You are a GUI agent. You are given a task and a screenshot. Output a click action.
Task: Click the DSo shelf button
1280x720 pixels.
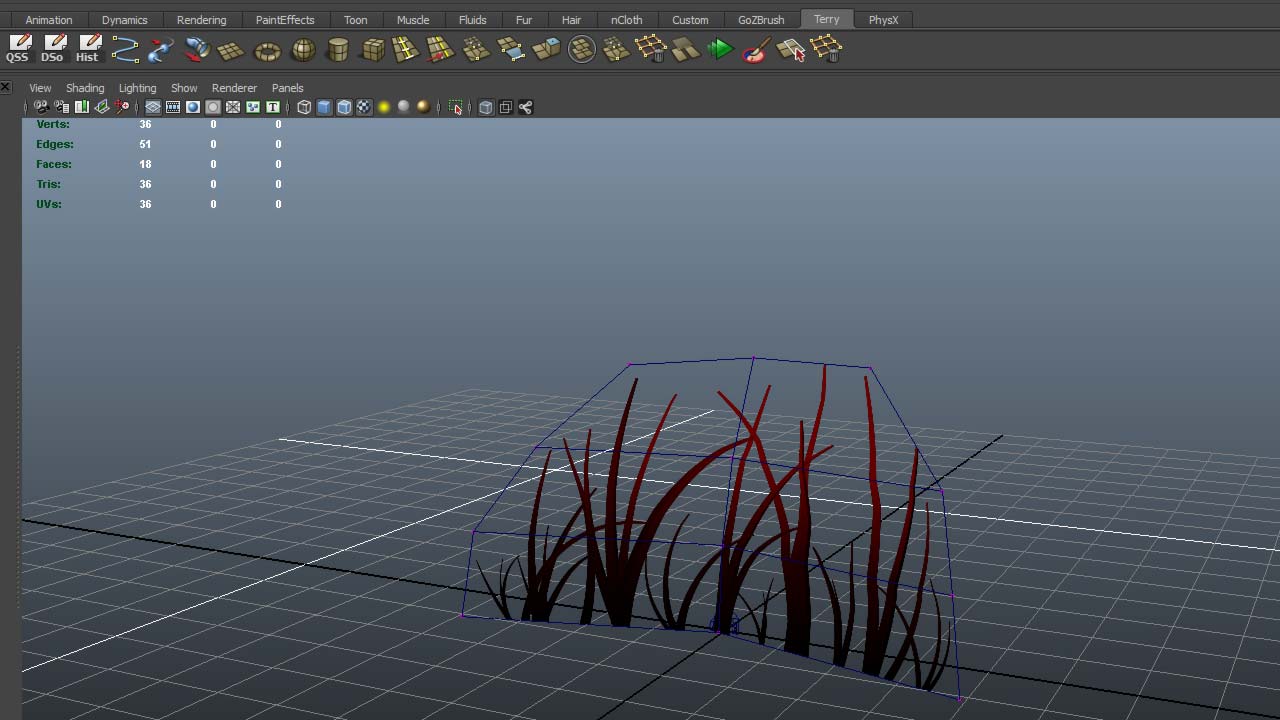point(53,49)
